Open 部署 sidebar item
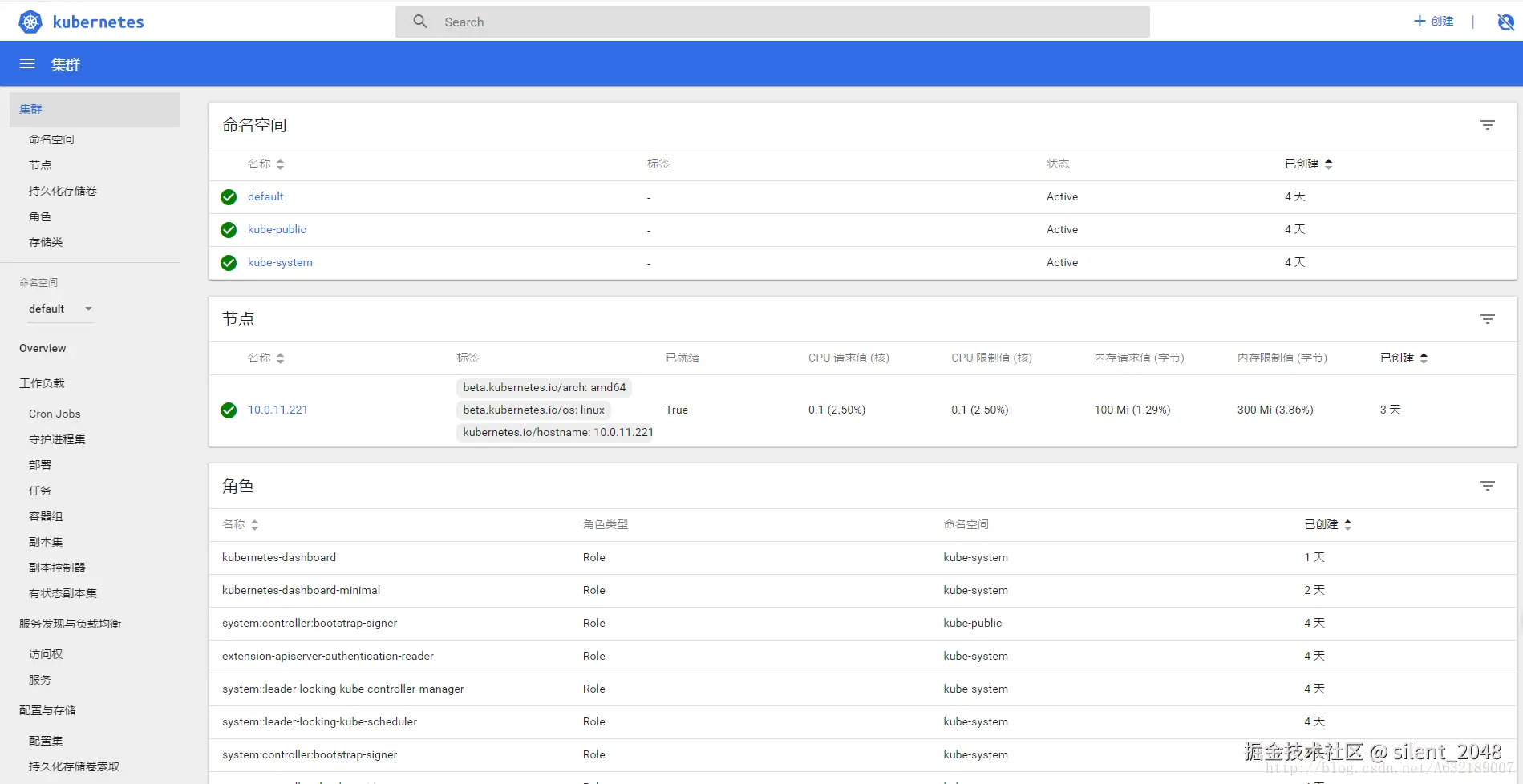This screenshot has height=784, width=1523. click(40, 465)
